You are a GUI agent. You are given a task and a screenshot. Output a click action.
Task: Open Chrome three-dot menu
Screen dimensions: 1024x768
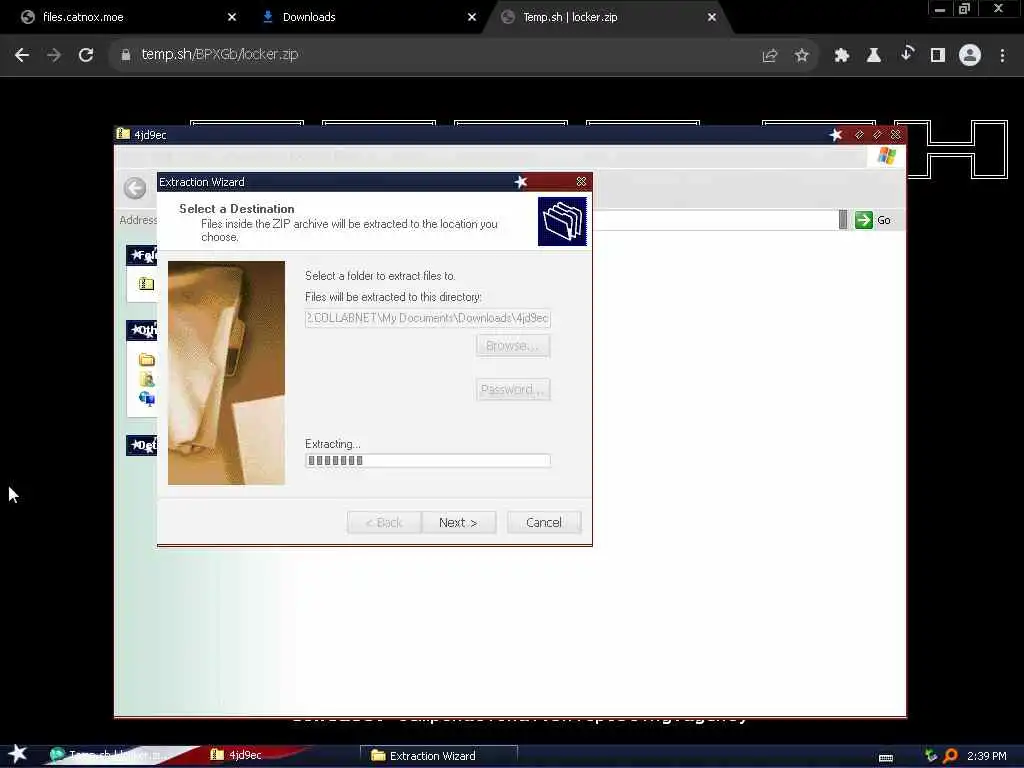click(1002, 56)
